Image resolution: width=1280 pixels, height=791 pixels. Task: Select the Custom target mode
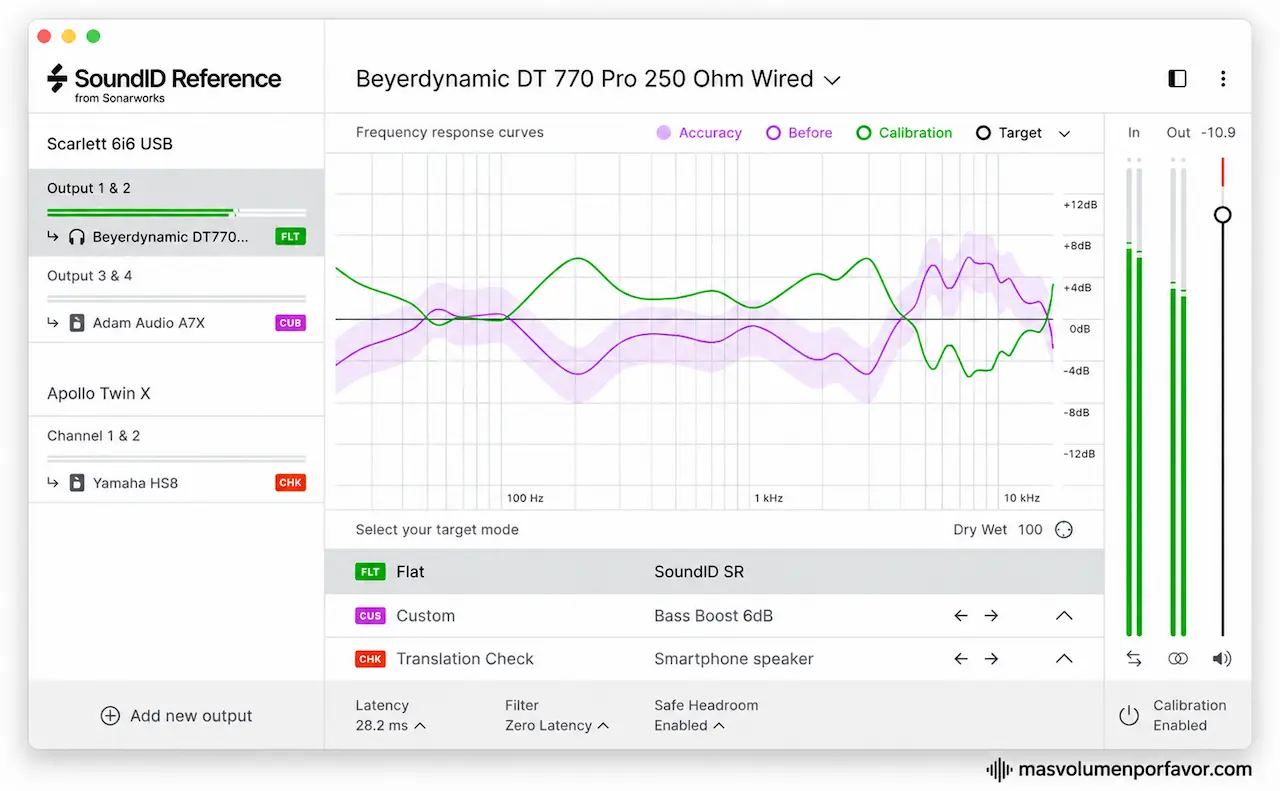click(714, 616)
